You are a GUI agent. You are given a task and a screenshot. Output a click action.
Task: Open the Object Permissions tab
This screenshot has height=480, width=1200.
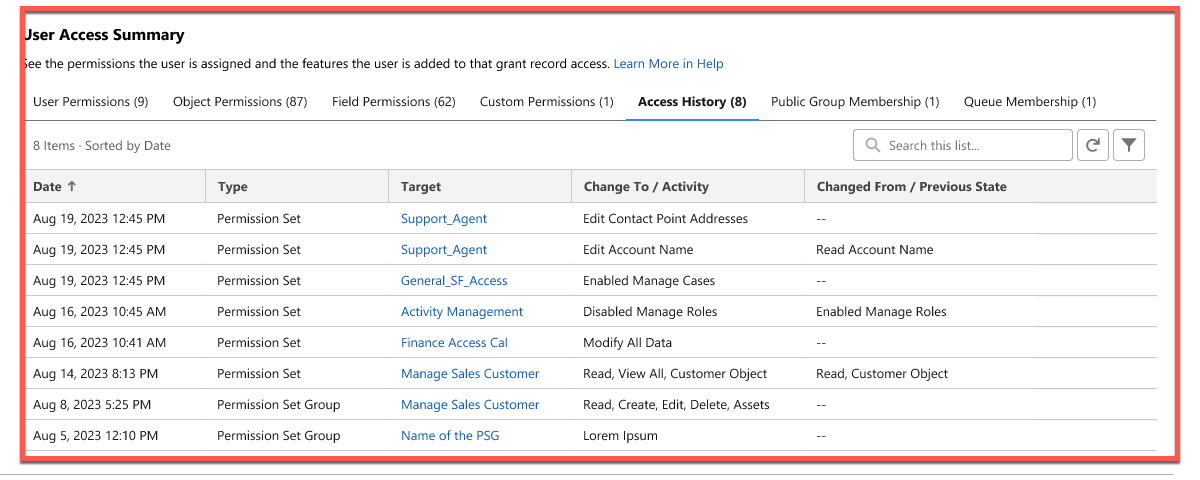pos(240,102)
